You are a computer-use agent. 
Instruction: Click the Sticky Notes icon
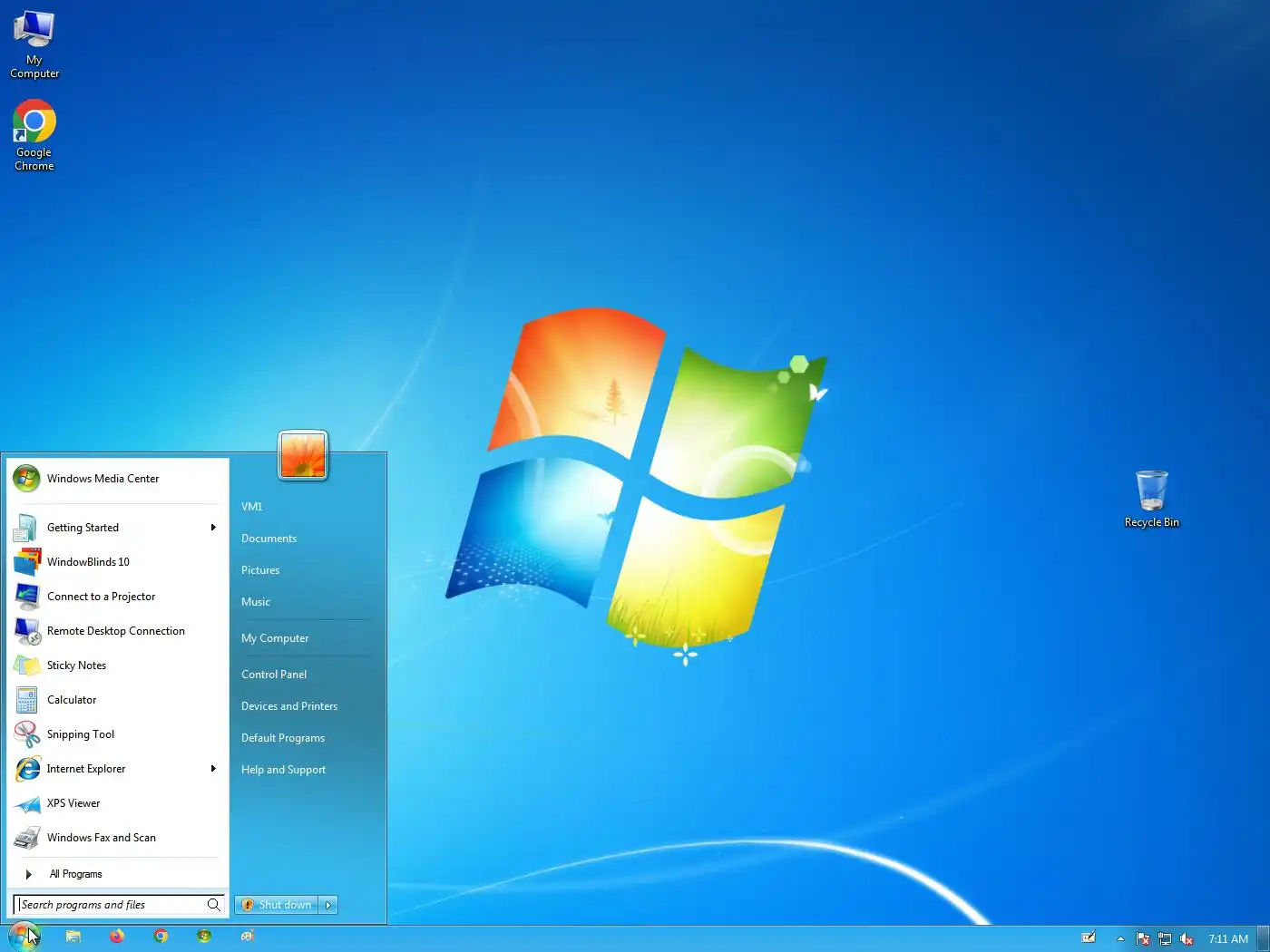click(27, 665)
